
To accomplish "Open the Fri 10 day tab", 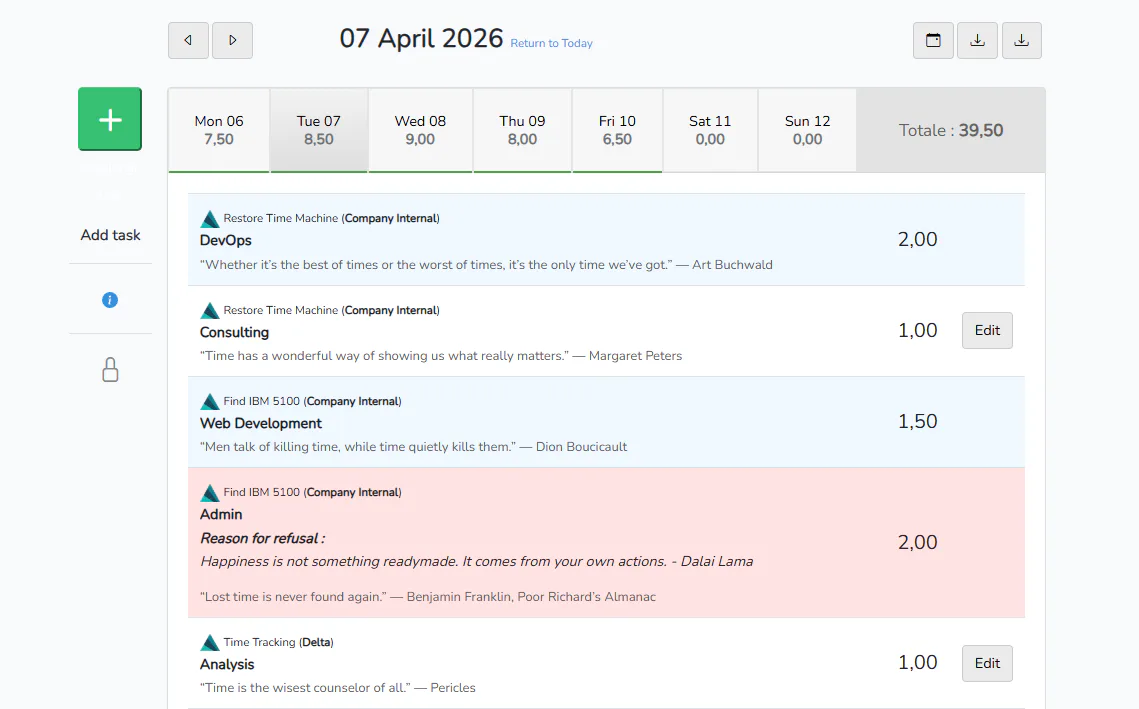I will 617,130.
